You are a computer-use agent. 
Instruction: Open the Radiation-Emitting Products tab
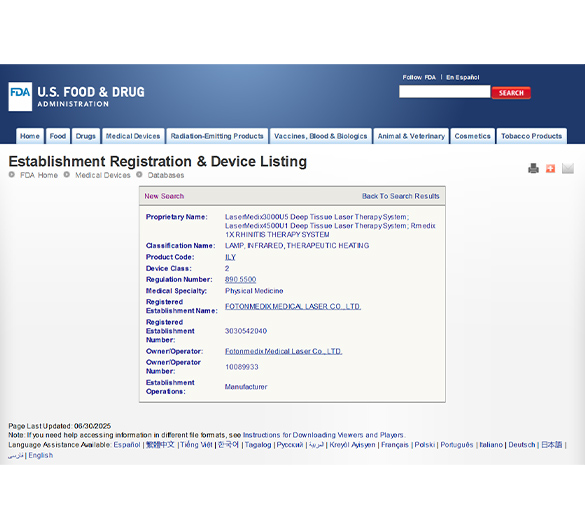(x=217, y=136)
